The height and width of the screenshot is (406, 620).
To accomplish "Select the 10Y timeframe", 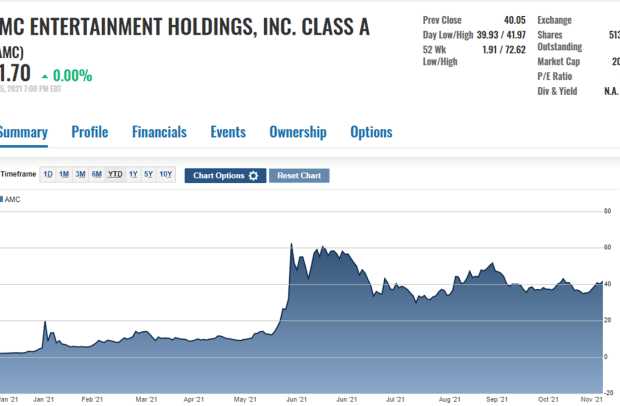I will 166,174.
